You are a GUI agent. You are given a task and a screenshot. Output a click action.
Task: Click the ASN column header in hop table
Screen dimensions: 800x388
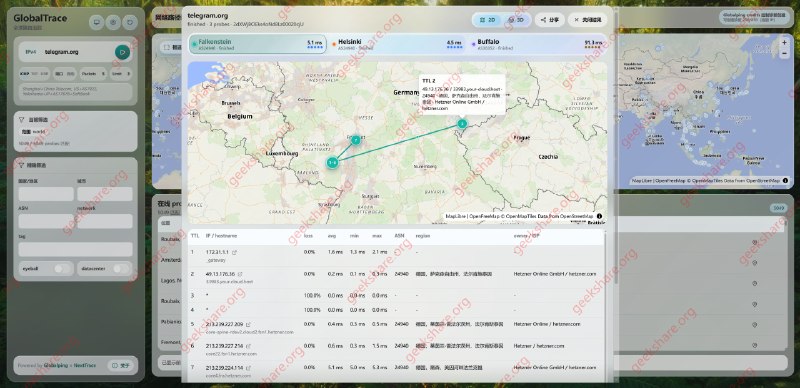pos(399,236)
